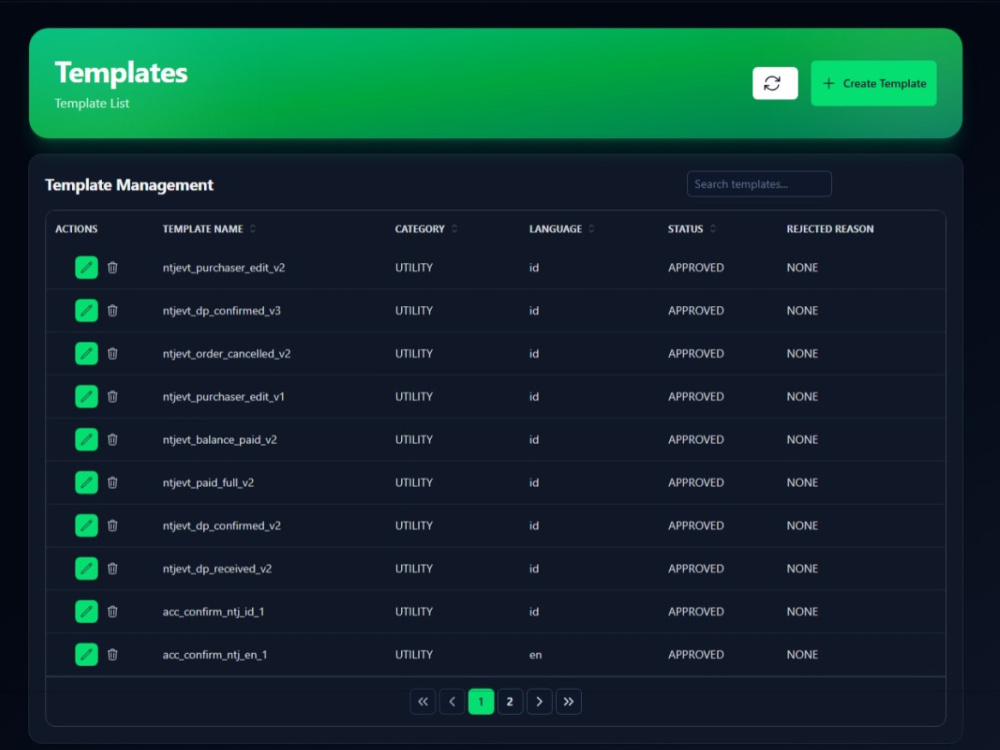This screenshot has width=1000, height=750.
Task: Click the Actions column header
Action: (x=76, y=228)
